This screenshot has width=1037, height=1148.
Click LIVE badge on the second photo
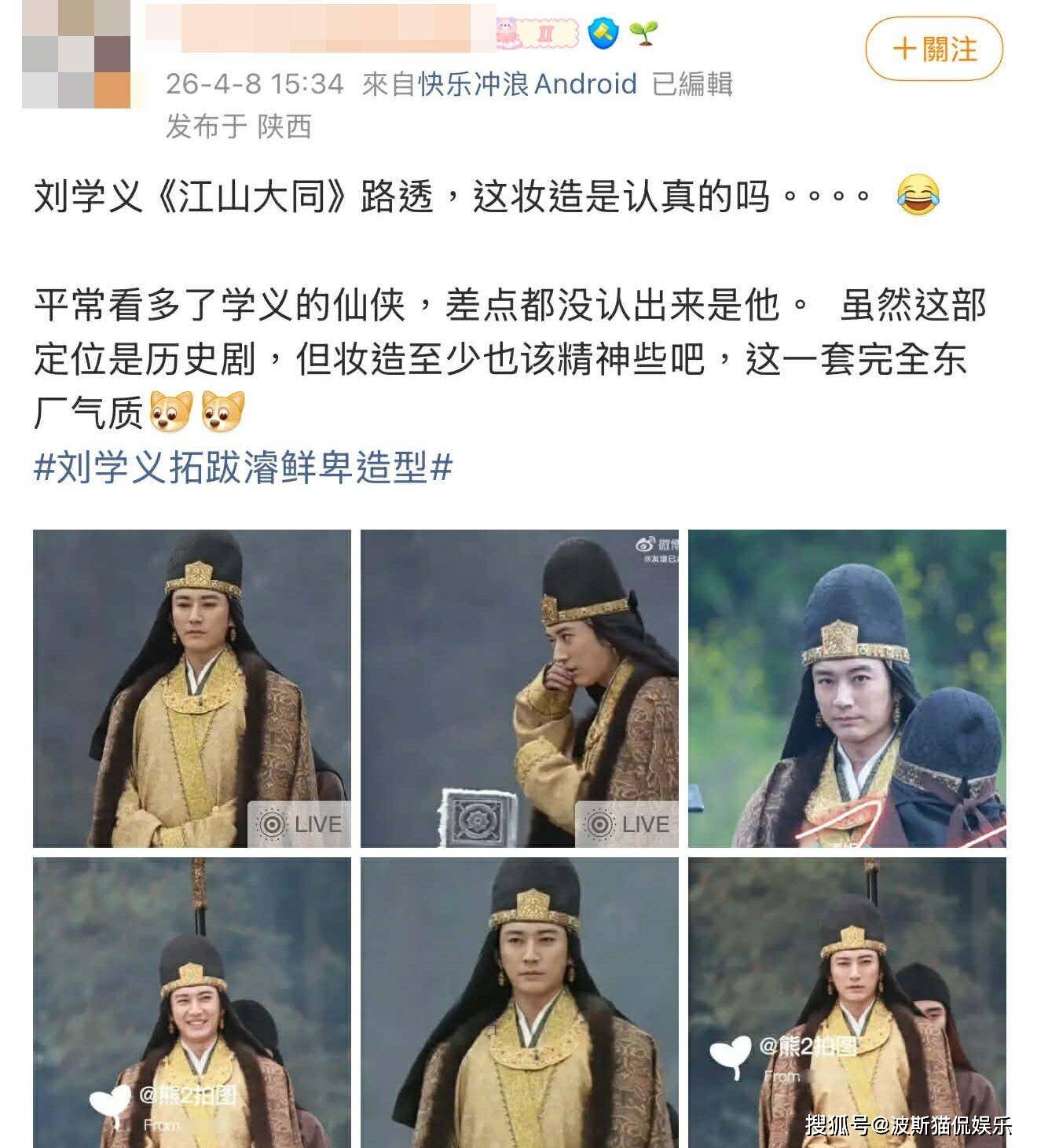tap(627, 824)
